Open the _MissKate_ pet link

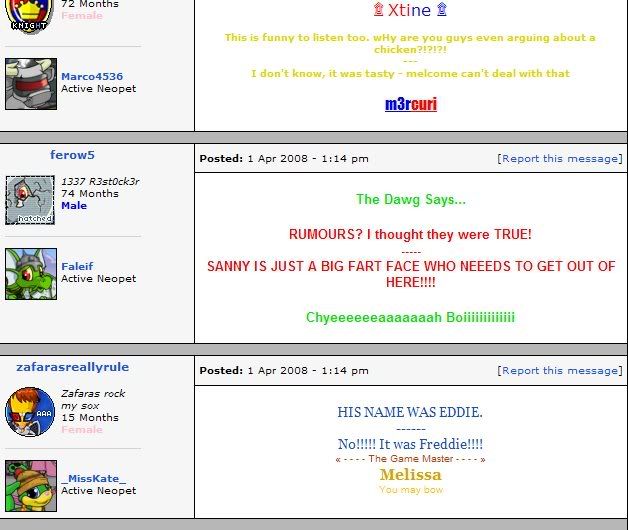pos(94,479)
